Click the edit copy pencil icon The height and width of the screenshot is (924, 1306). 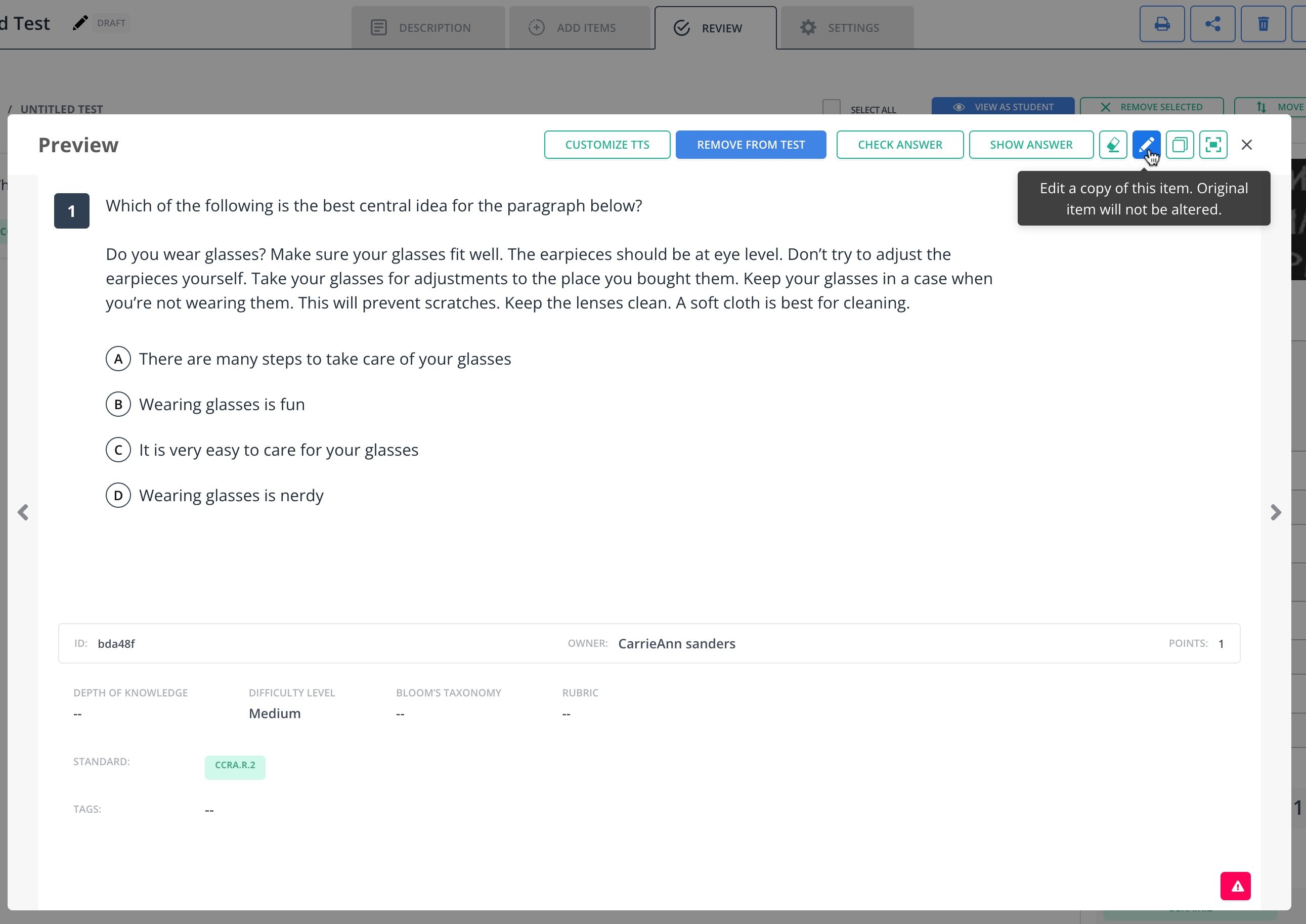(x=1146, y=145)
